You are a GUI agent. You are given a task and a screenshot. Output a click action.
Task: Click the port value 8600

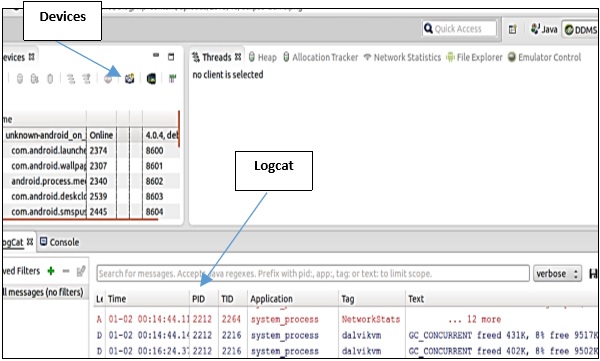tap(154, 150)
